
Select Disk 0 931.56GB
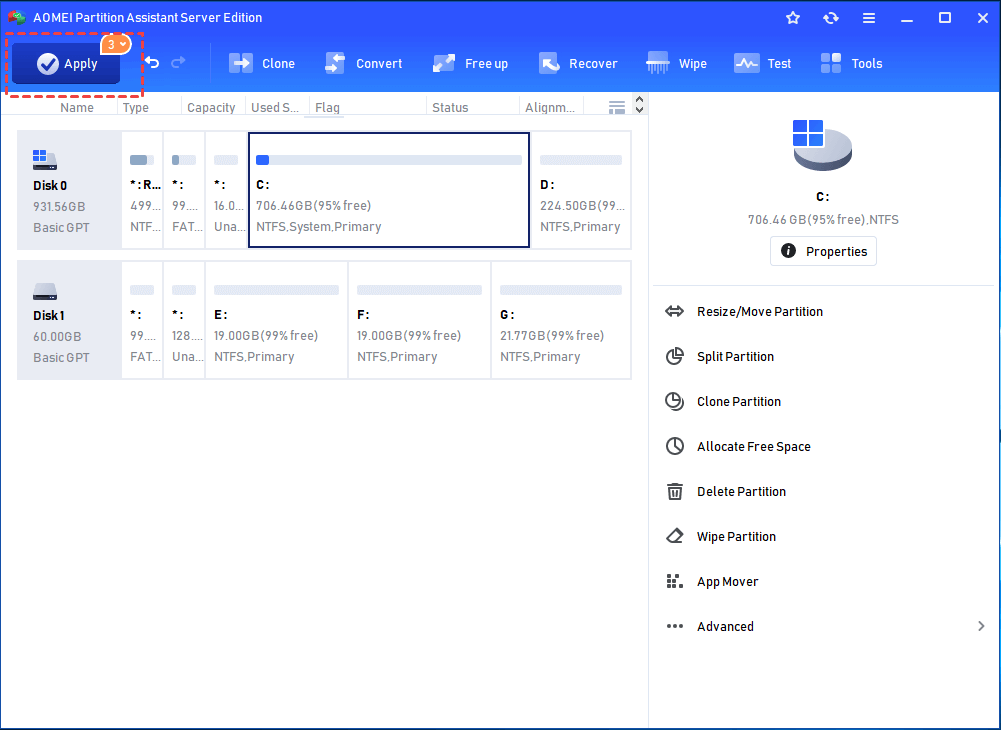69,190
